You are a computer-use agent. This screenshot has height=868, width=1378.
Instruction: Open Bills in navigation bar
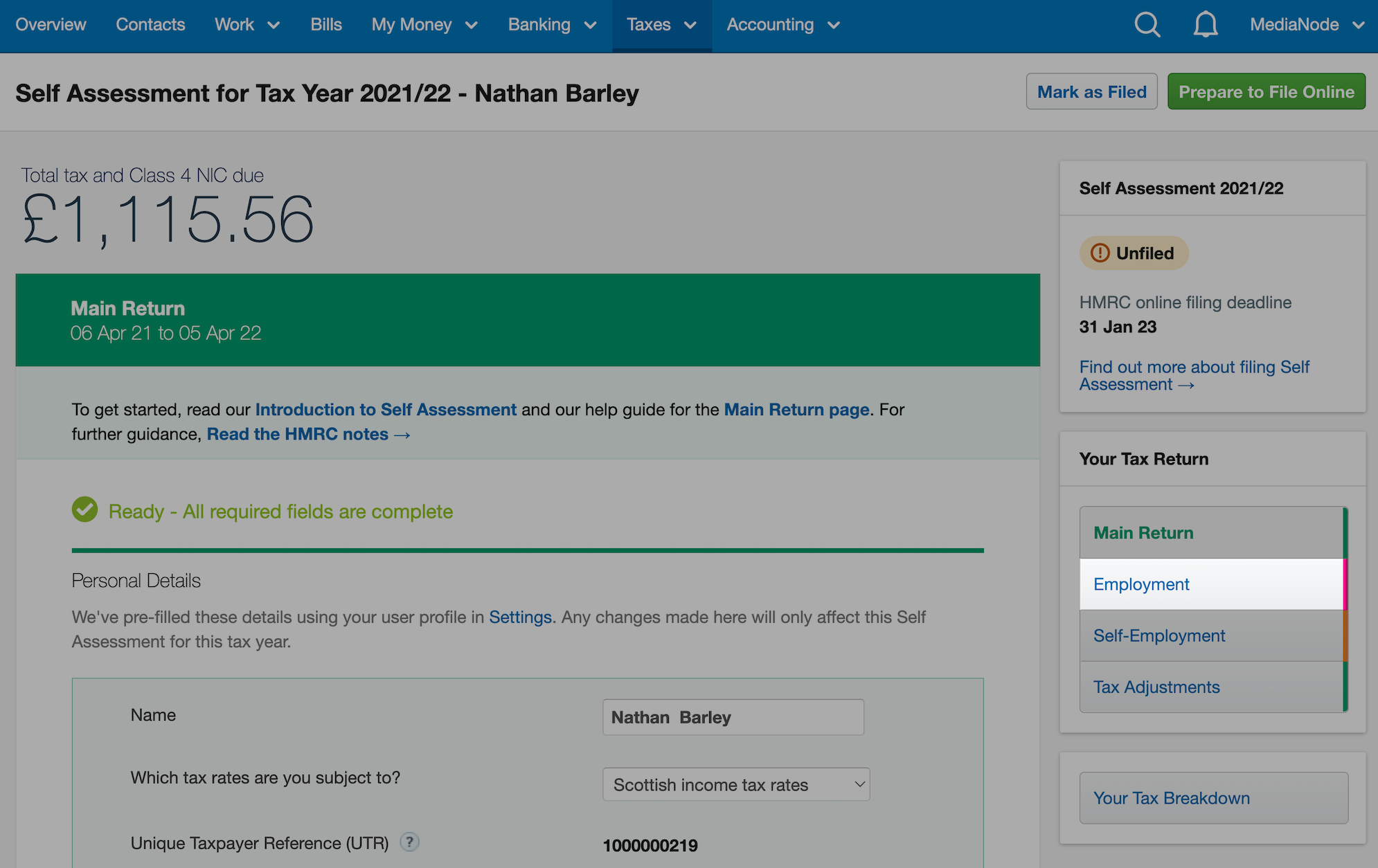click(326, 25)
